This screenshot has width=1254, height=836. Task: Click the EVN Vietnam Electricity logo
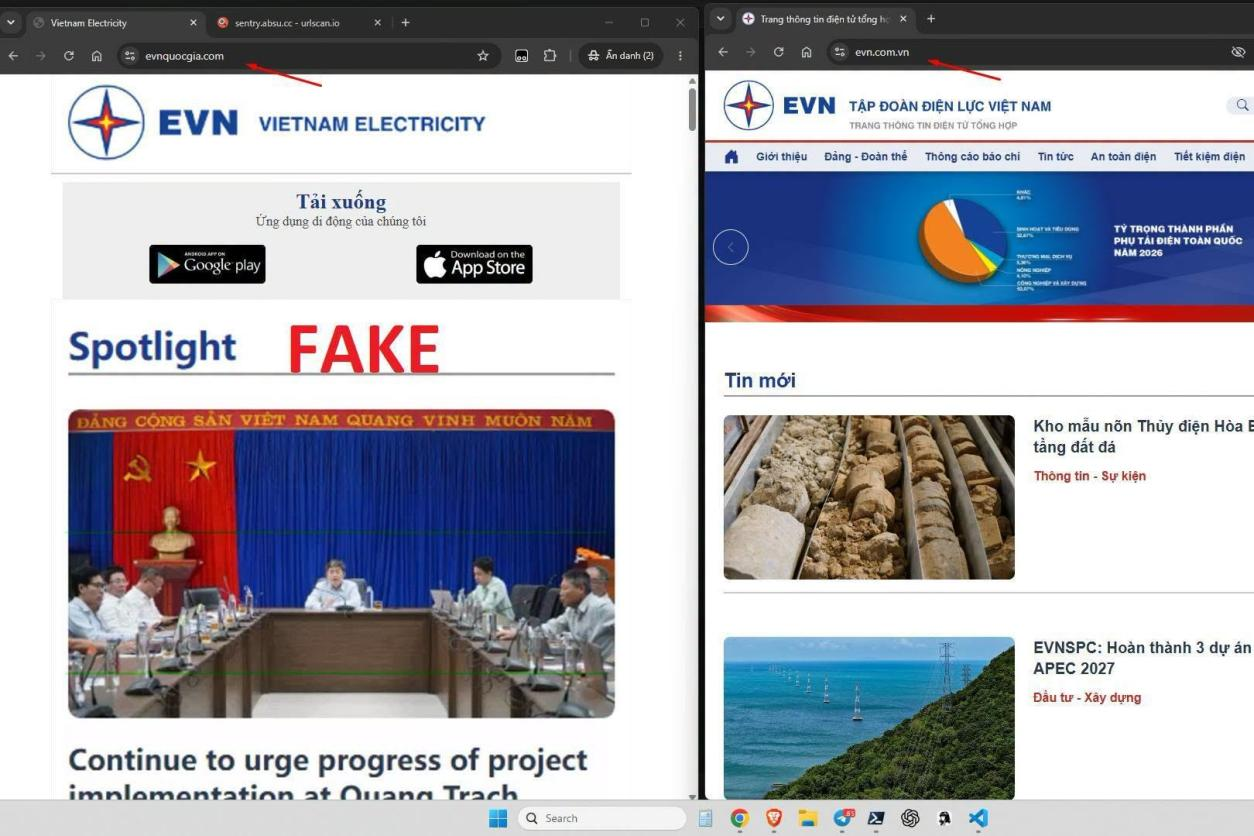(277, 123)
